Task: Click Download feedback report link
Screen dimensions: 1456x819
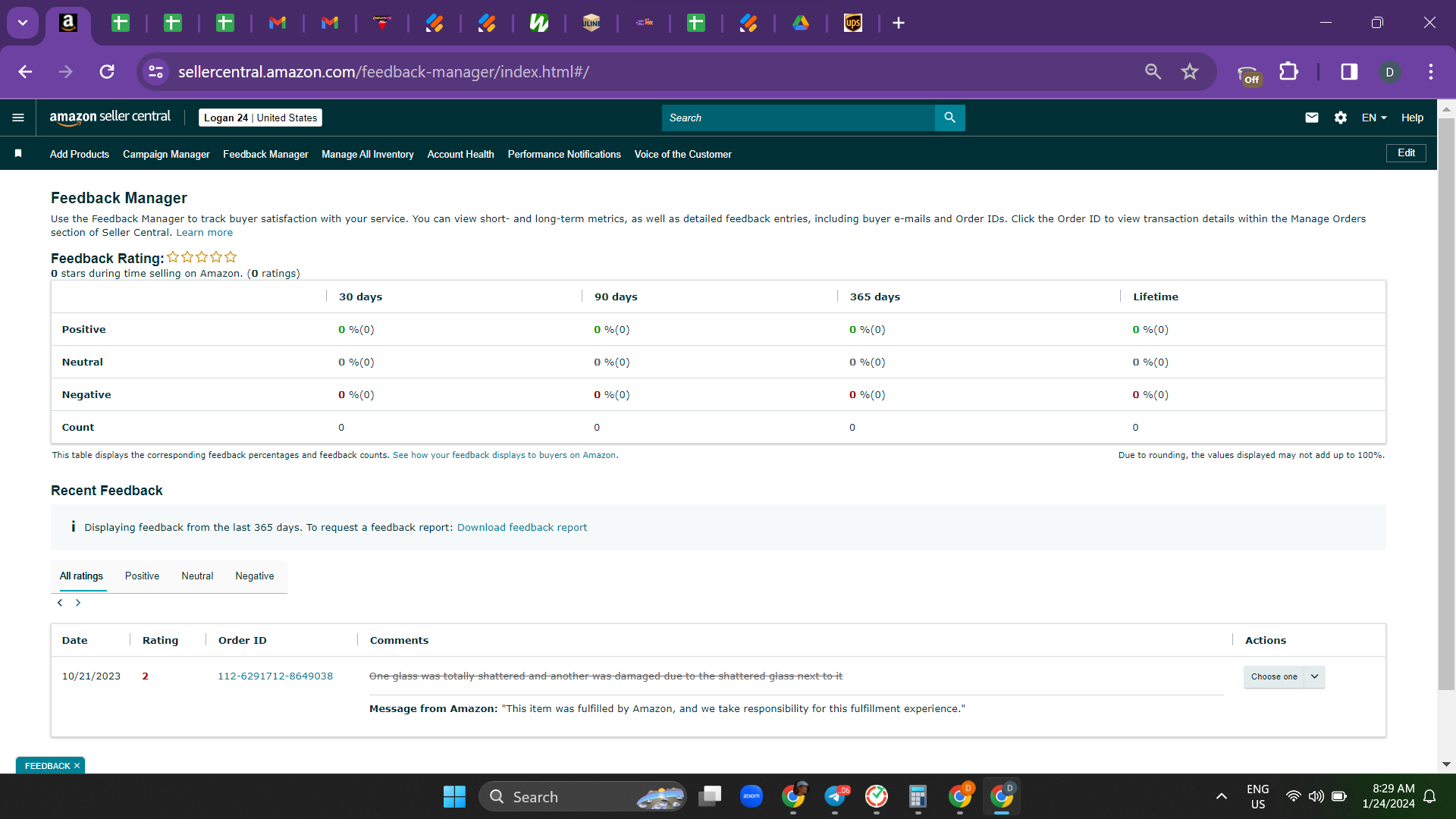Action: click(522, 528)
